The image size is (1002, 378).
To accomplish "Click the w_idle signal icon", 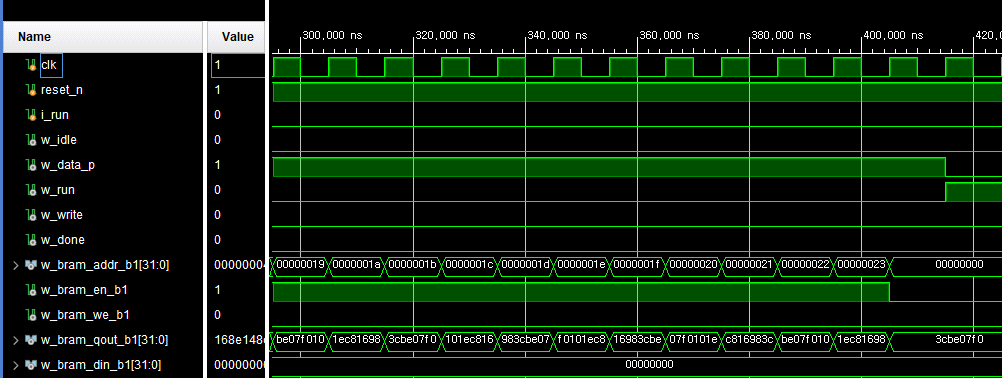I will (31, 140).
